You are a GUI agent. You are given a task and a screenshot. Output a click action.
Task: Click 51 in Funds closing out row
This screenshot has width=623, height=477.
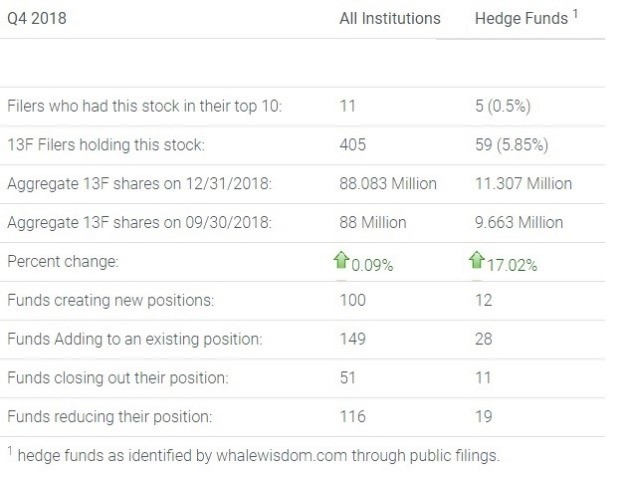point(348,377)
